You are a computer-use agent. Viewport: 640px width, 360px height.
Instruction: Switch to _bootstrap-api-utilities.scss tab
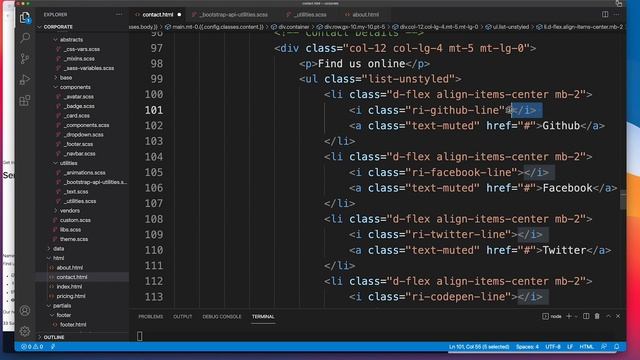tap(233, 14)
